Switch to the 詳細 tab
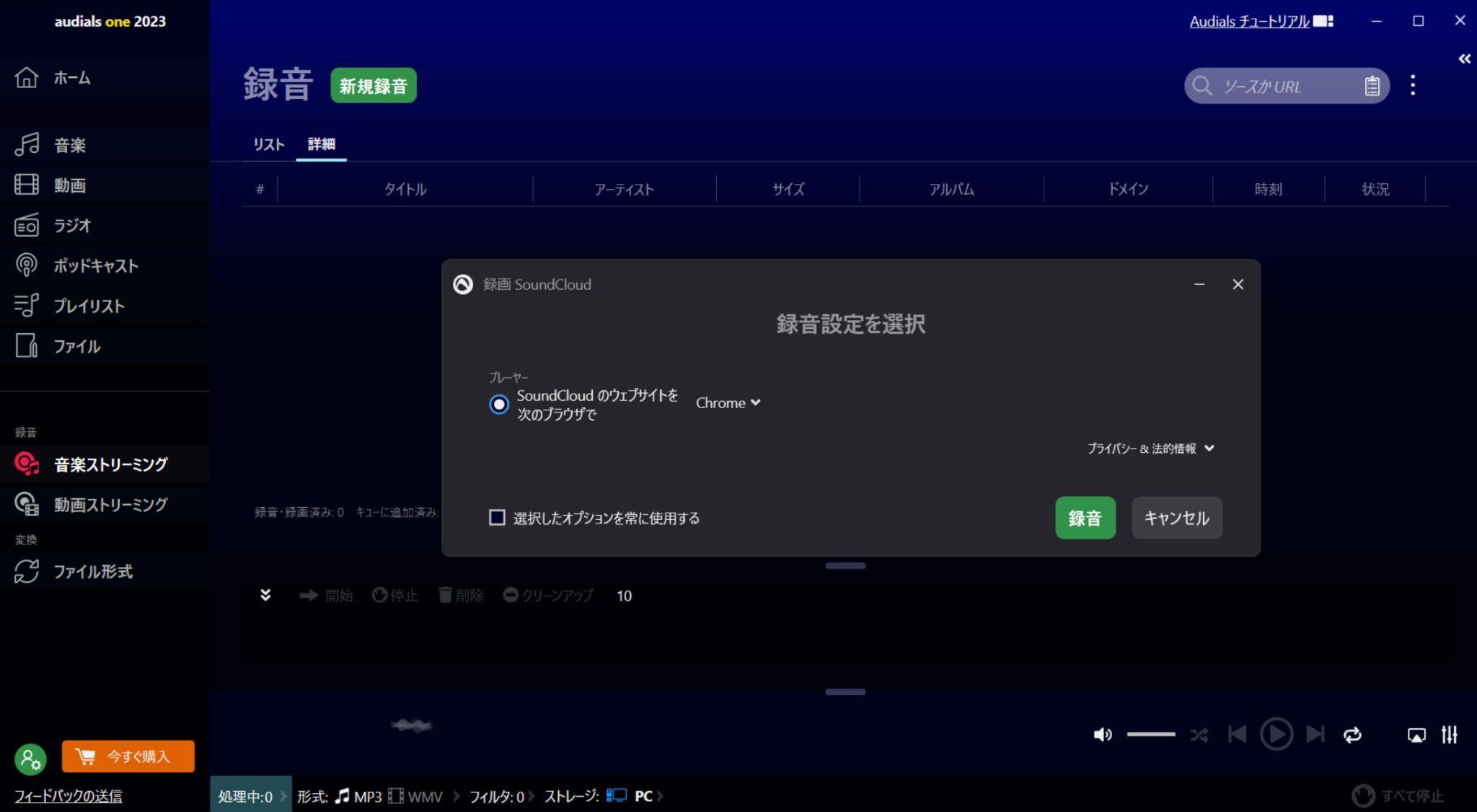Image resolution: width=1477 pixels, height=812 pixels. pos(321,144)
